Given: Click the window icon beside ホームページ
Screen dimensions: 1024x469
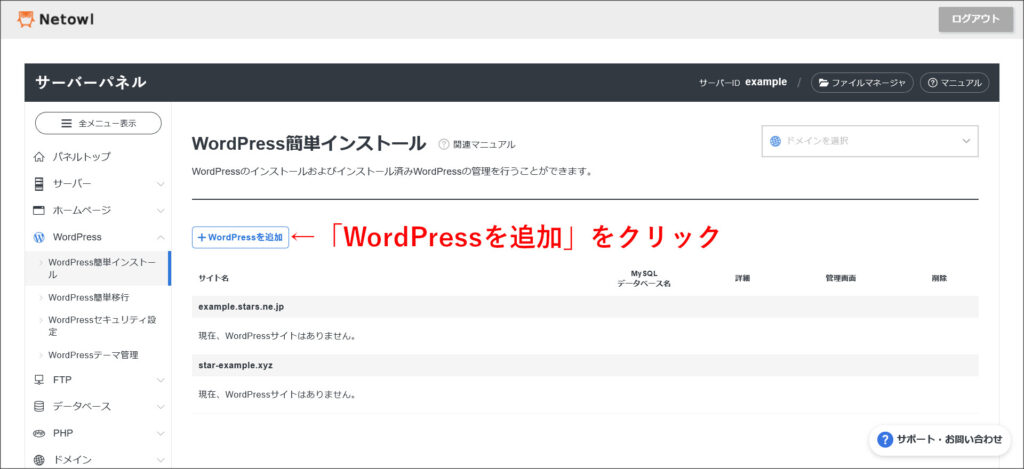Looking at the screenshot, I should click(x=39, y=210).
